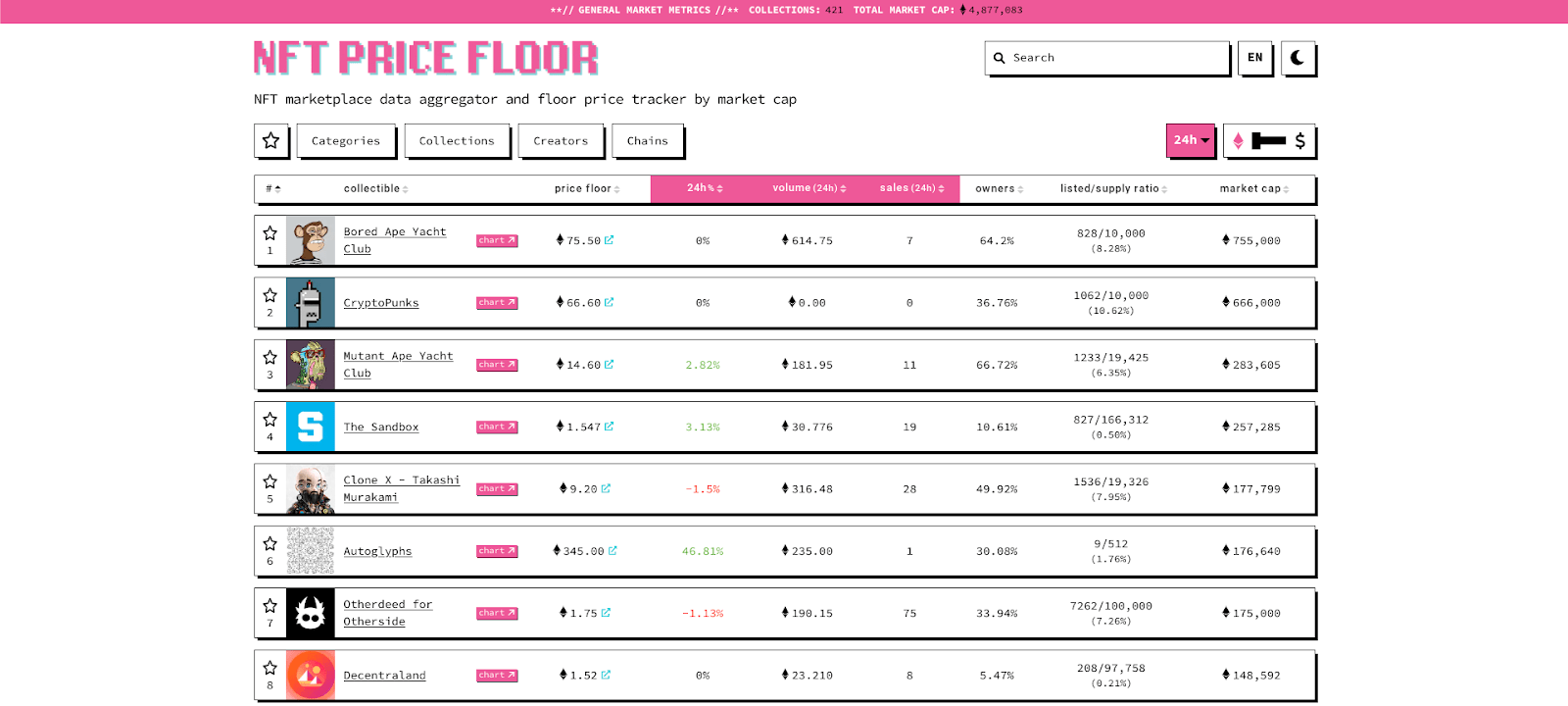Click external link icon next to Decentraland price
The image size is (1568, 706).
(x=606, y=675)
